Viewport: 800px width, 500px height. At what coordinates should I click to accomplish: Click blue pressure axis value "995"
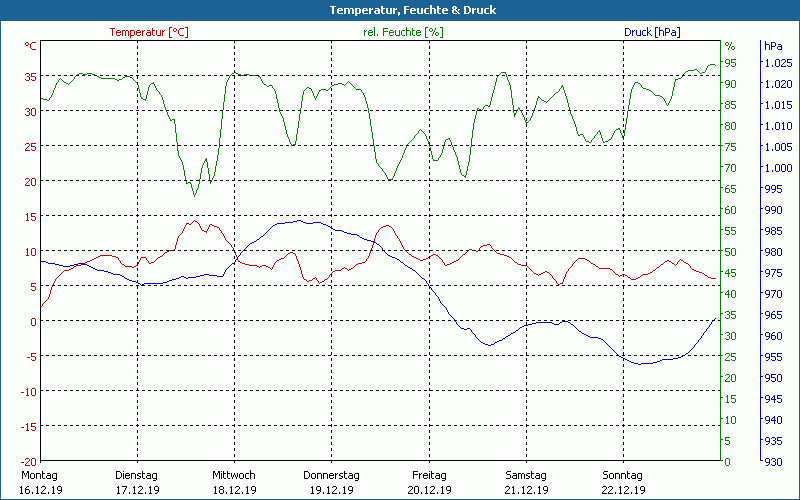click(773, 189)
